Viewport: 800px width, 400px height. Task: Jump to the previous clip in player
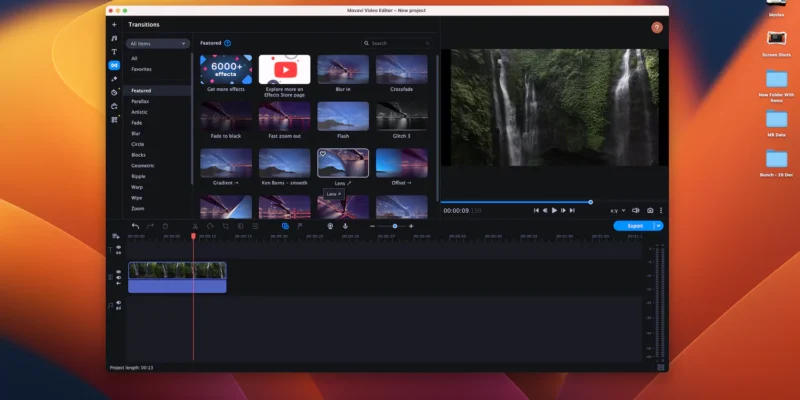(536, 210)
